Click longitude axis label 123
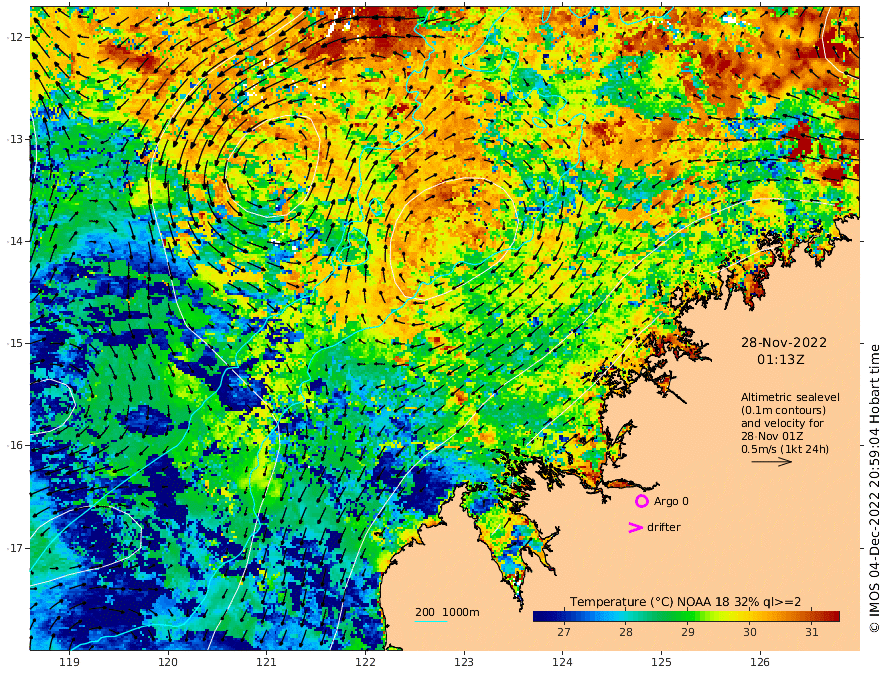This screenshot has width=880, height=680. [464, 662]
